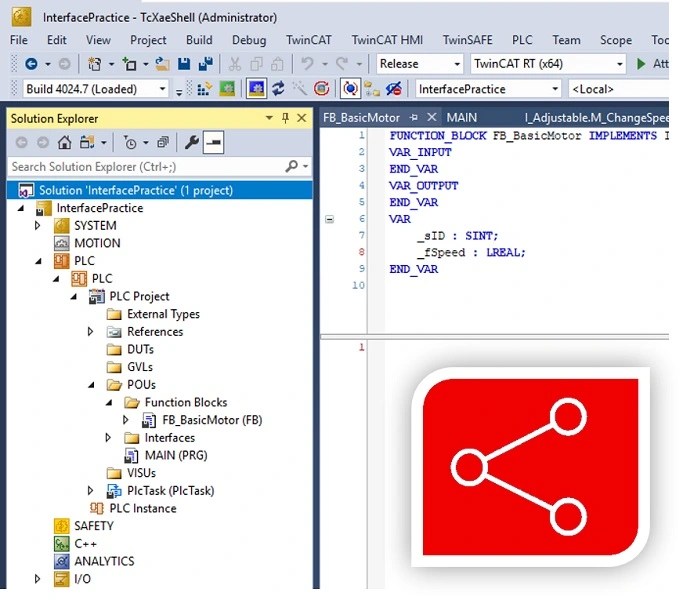The width and height of the screenshot is (683, 600).
Task: Click the Undo toolbar icon
Action: point(307,64)
